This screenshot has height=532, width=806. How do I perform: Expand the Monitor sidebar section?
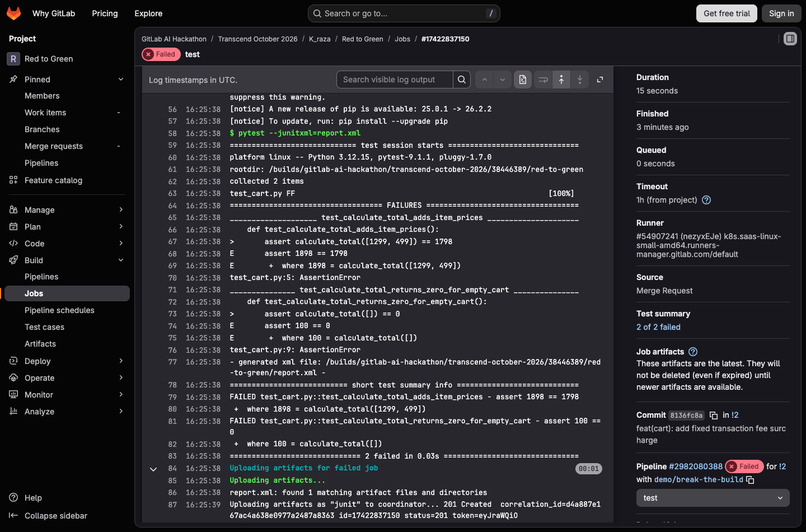pos(121,395)
